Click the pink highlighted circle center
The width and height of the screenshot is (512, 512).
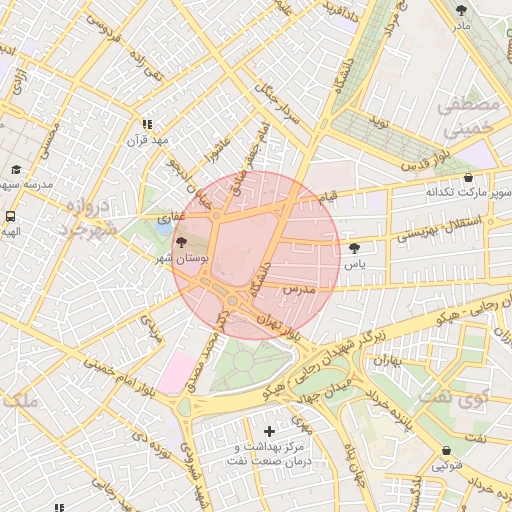256,256
